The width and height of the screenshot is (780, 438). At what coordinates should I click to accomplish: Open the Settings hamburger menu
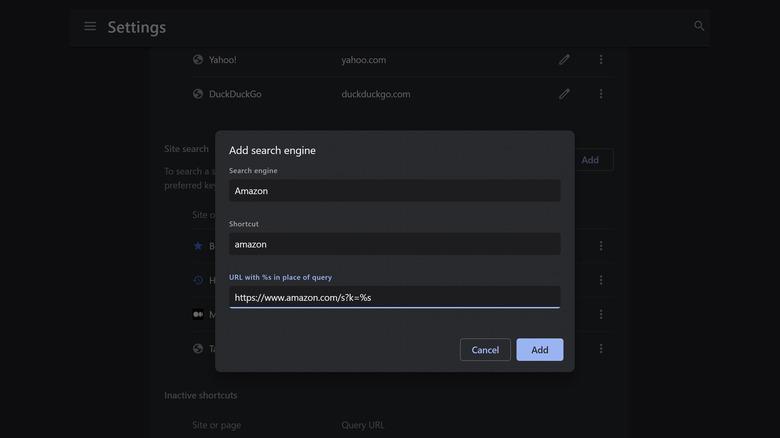(90, 26)
